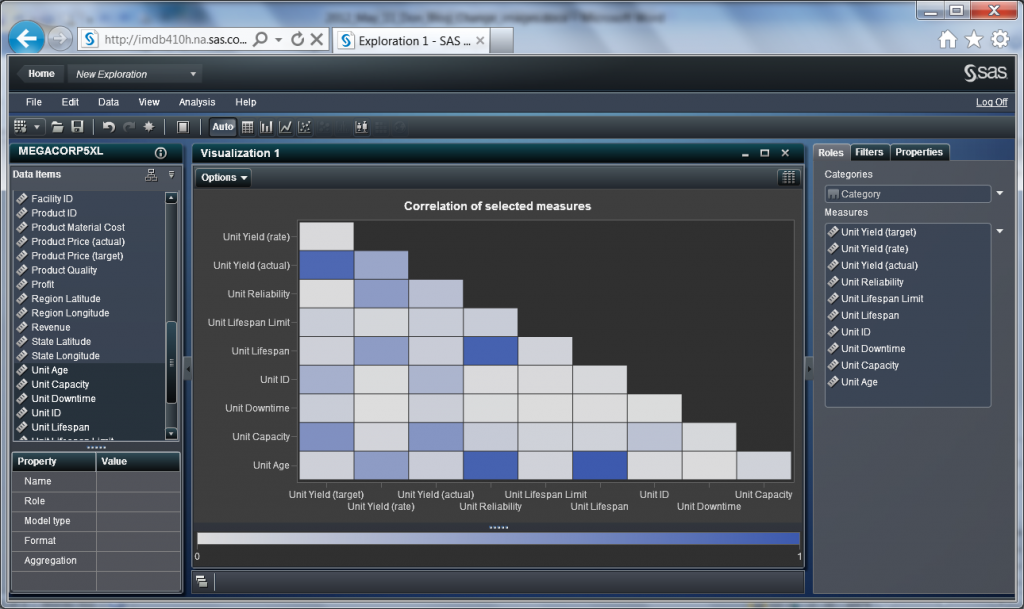The image size is (1024, 609).
Task: Click the hierarchy icon in Data Items header
Action: point(151,175)
